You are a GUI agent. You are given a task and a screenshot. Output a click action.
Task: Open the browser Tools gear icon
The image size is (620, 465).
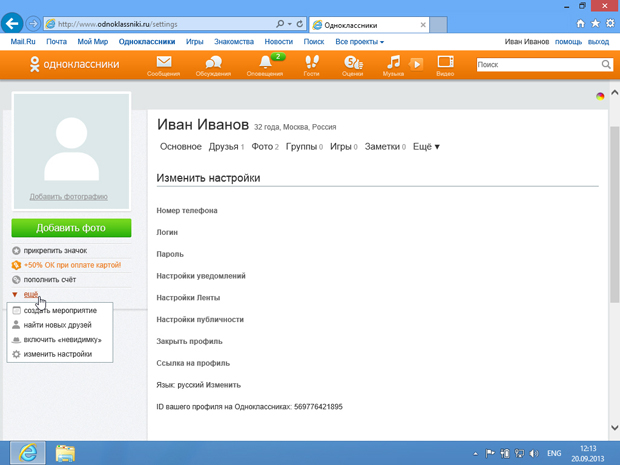pos(611,24)
